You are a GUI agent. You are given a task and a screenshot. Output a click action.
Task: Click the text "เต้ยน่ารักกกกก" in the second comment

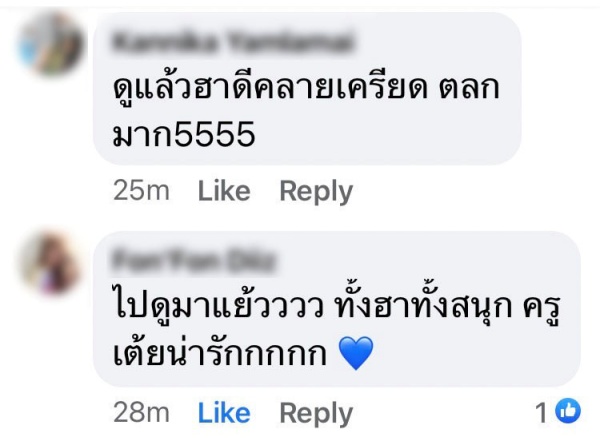[220, 352]
